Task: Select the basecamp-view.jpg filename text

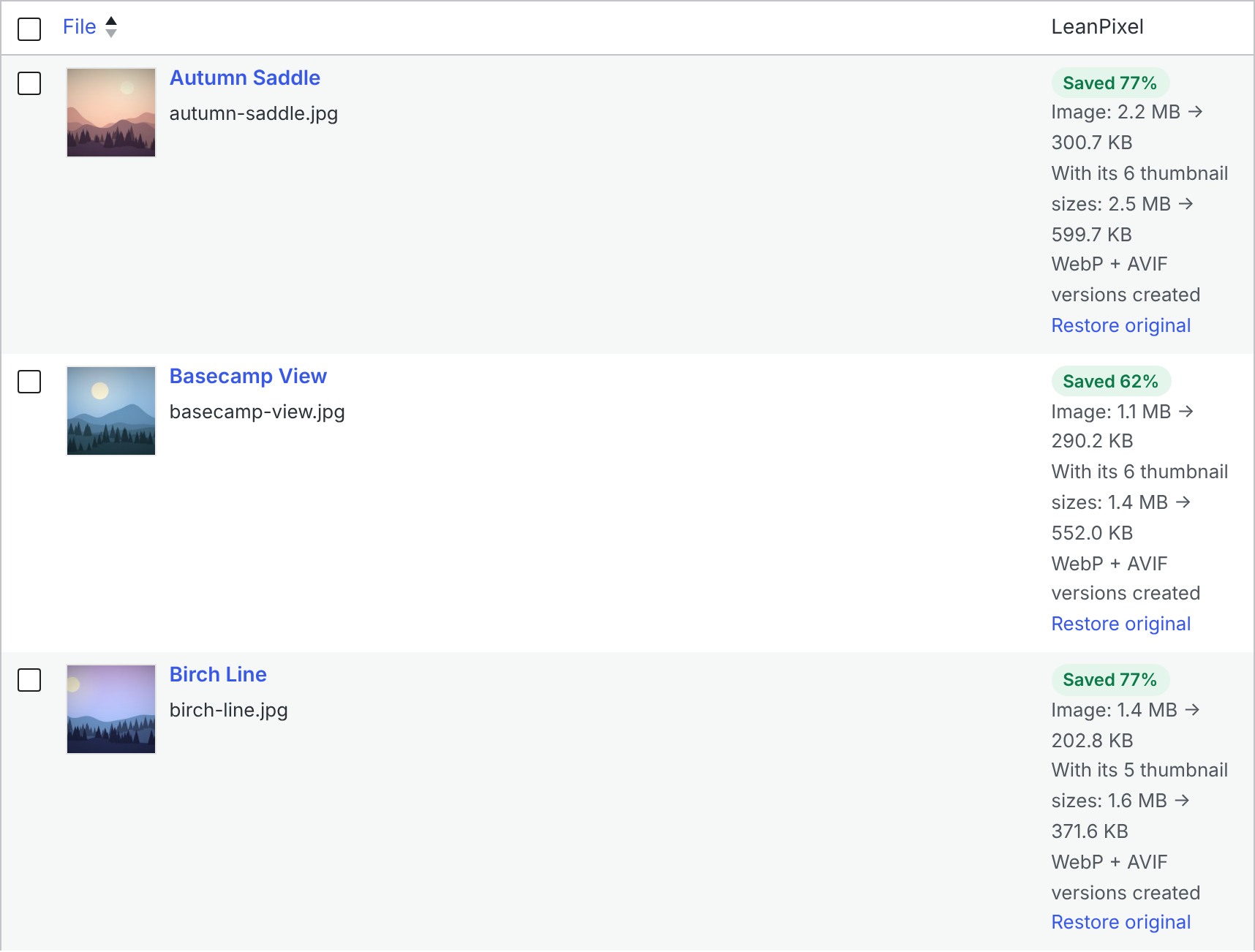Action: (257, 412)
